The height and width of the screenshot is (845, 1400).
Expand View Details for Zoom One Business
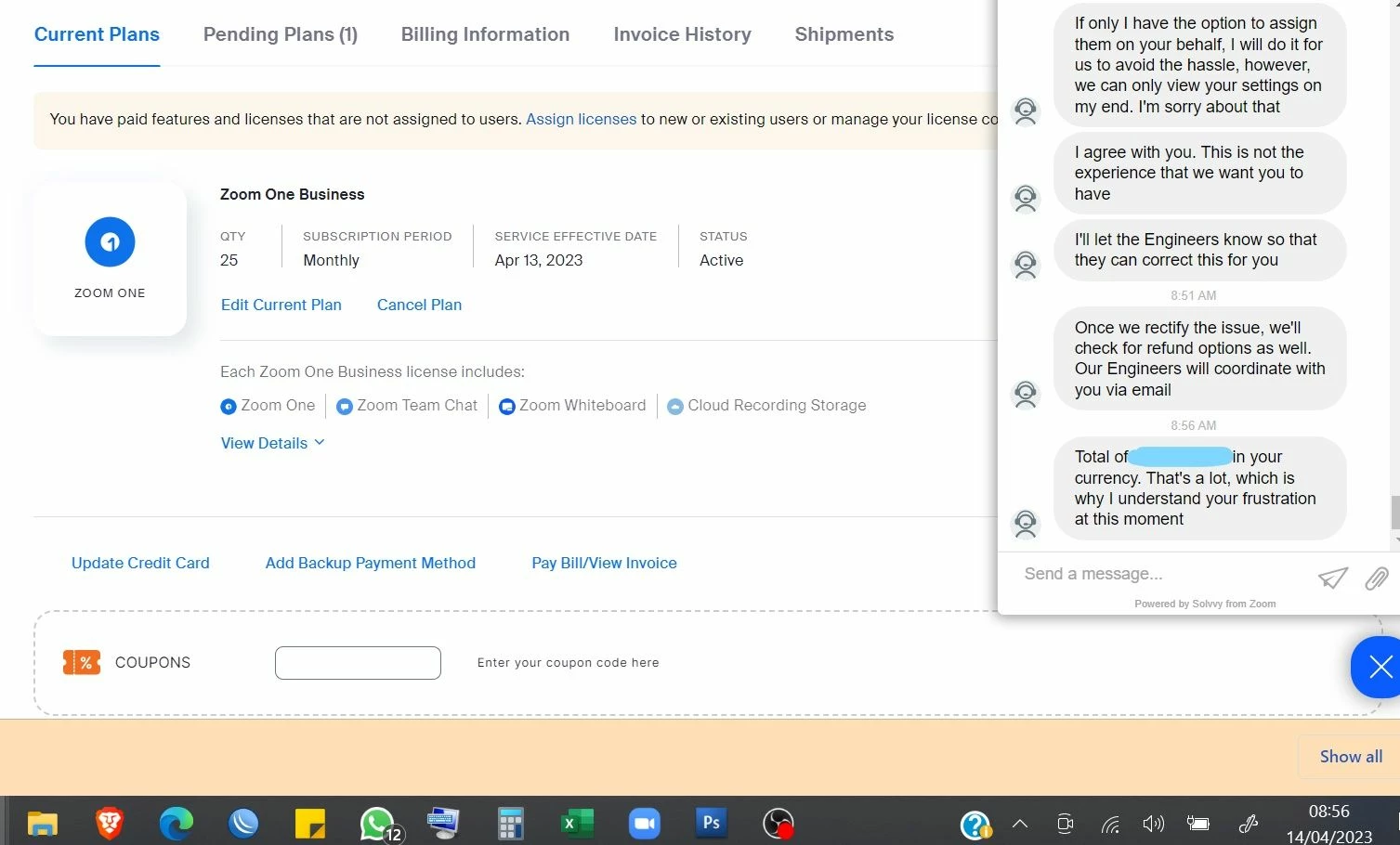coord(273,443)
